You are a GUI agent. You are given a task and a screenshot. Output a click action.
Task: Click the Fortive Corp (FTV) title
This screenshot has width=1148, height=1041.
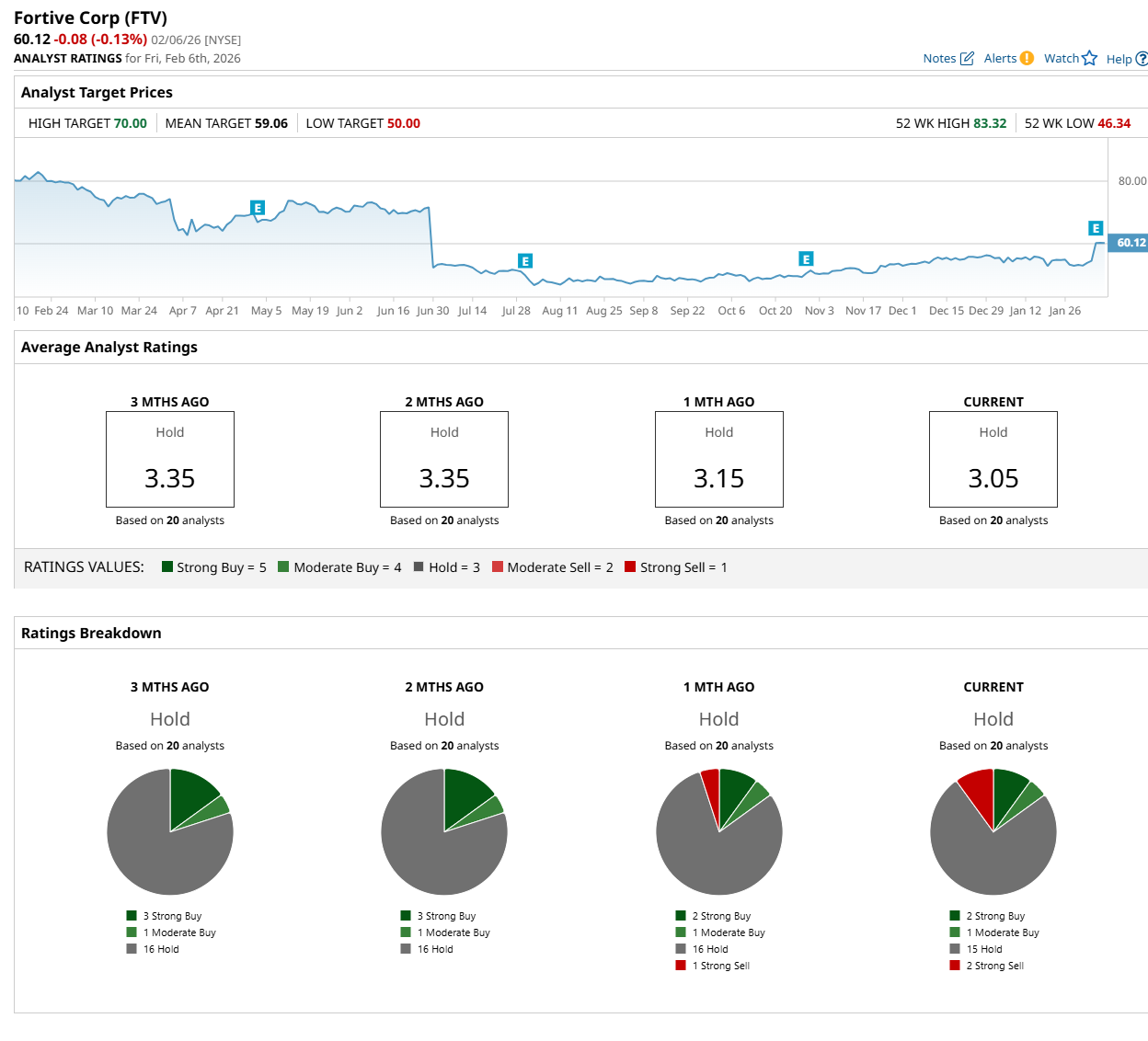[x=90, y=18]
